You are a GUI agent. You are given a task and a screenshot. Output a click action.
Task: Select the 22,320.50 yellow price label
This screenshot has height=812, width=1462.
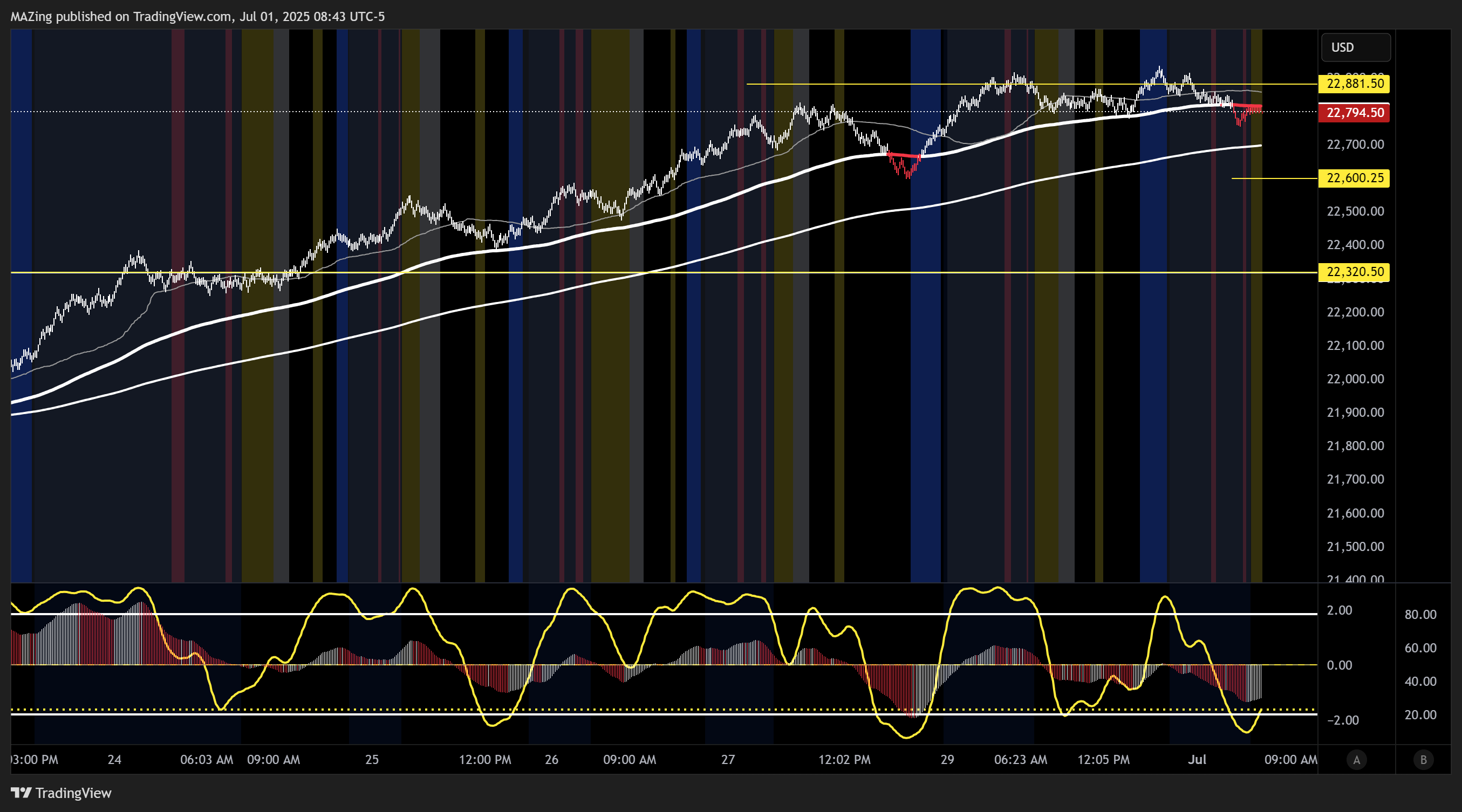[x=1355, y=272]
